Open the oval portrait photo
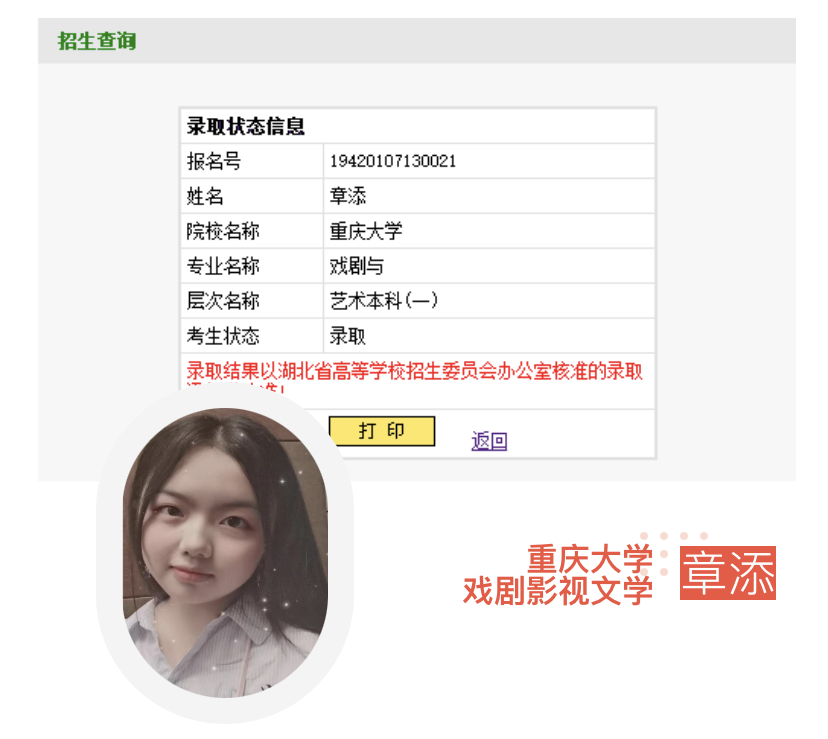Viewport: 828px width, 739px height. (x=225, y=553)
